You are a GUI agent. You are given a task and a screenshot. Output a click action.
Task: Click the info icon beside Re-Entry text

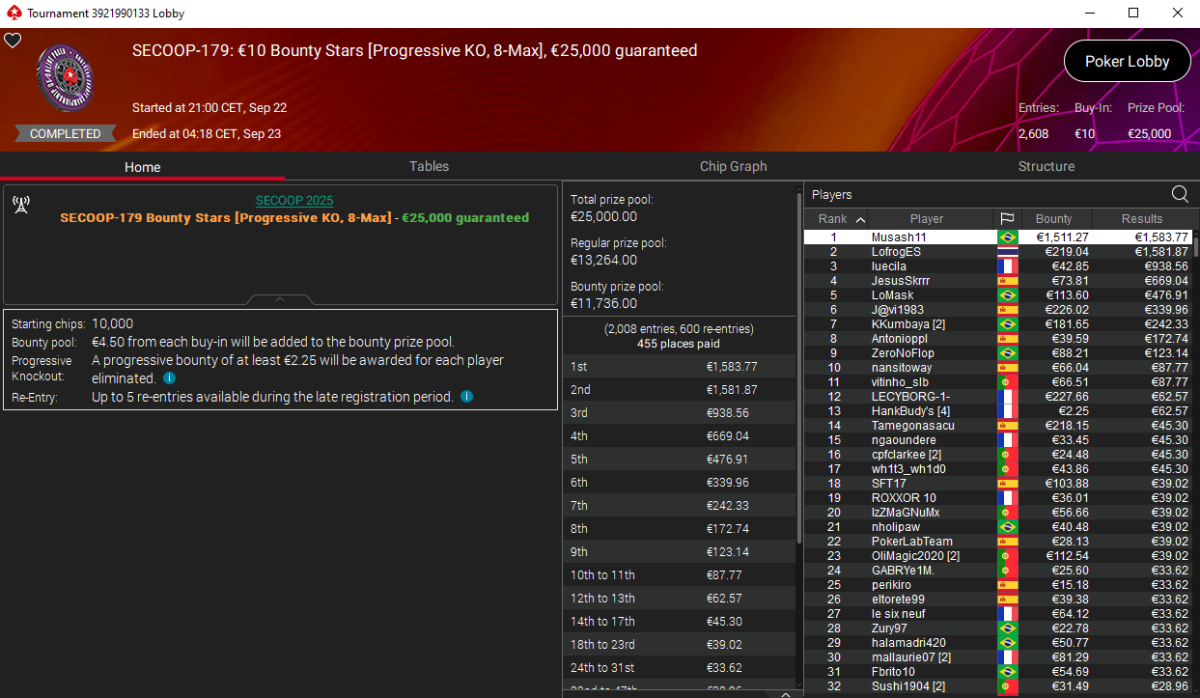466,396
